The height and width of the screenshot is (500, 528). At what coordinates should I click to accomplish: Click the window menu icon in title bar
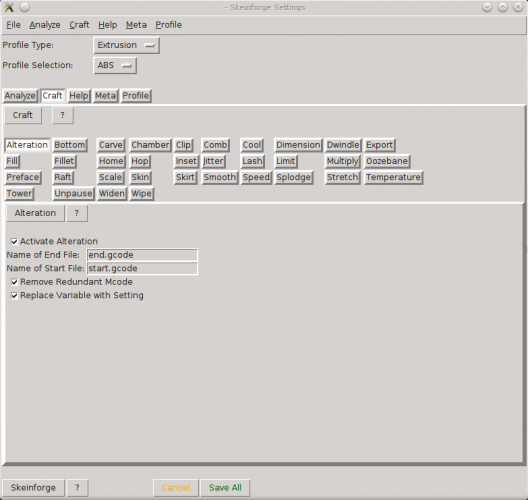click(x=9, y=7)
